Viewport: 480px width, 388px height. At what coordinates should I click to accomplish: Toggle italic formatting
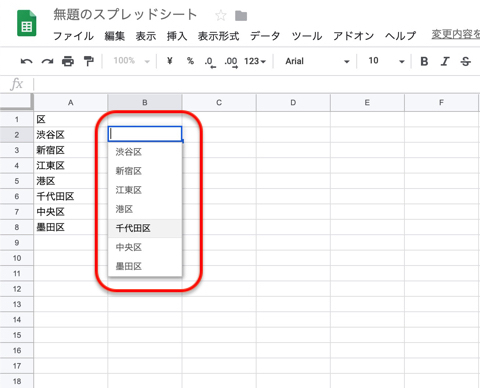tap(445, 61)
